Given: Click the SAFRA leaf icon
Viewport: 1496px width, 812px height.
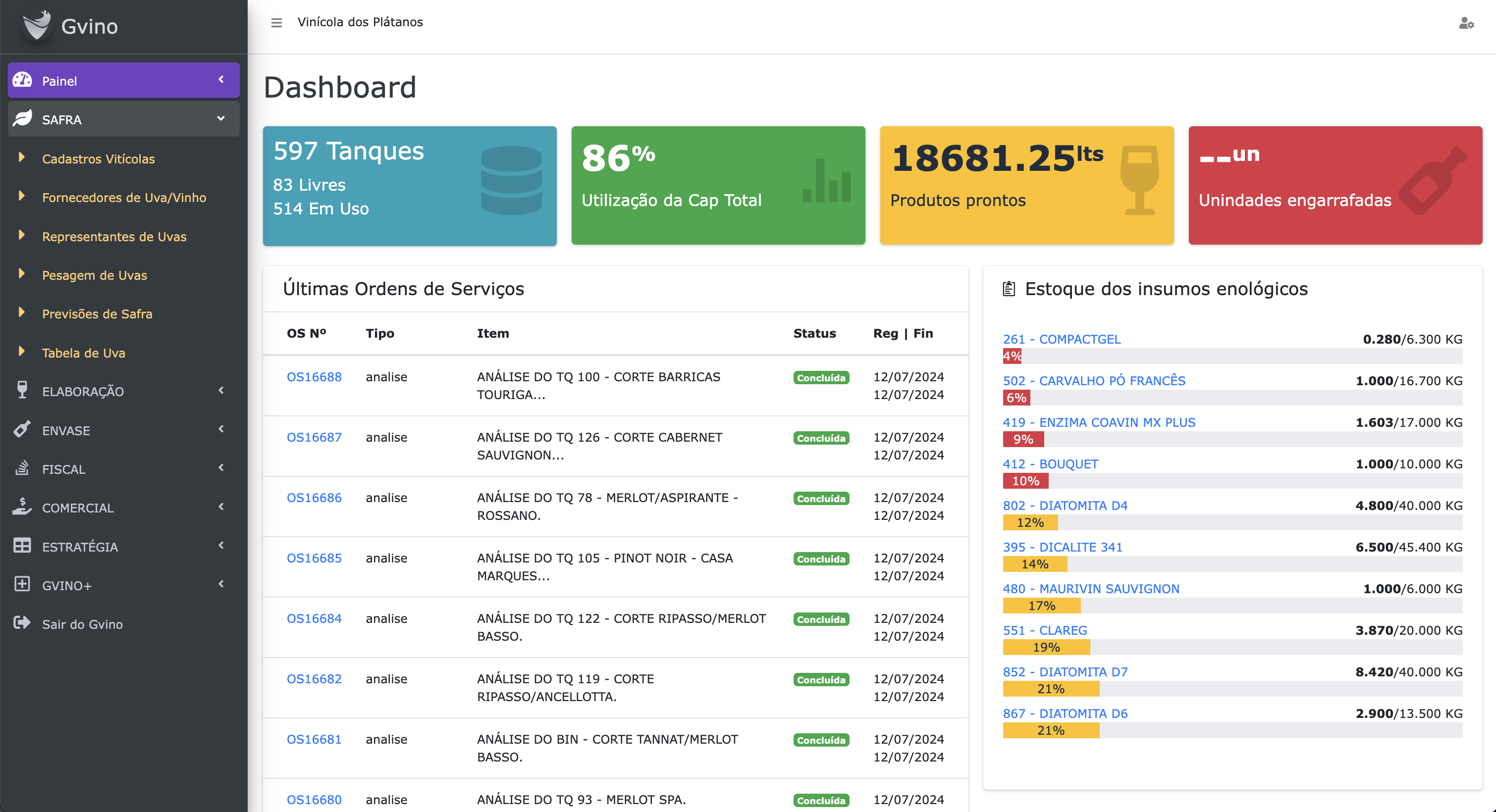Looking at the screenshot, I should click(23, 119).
